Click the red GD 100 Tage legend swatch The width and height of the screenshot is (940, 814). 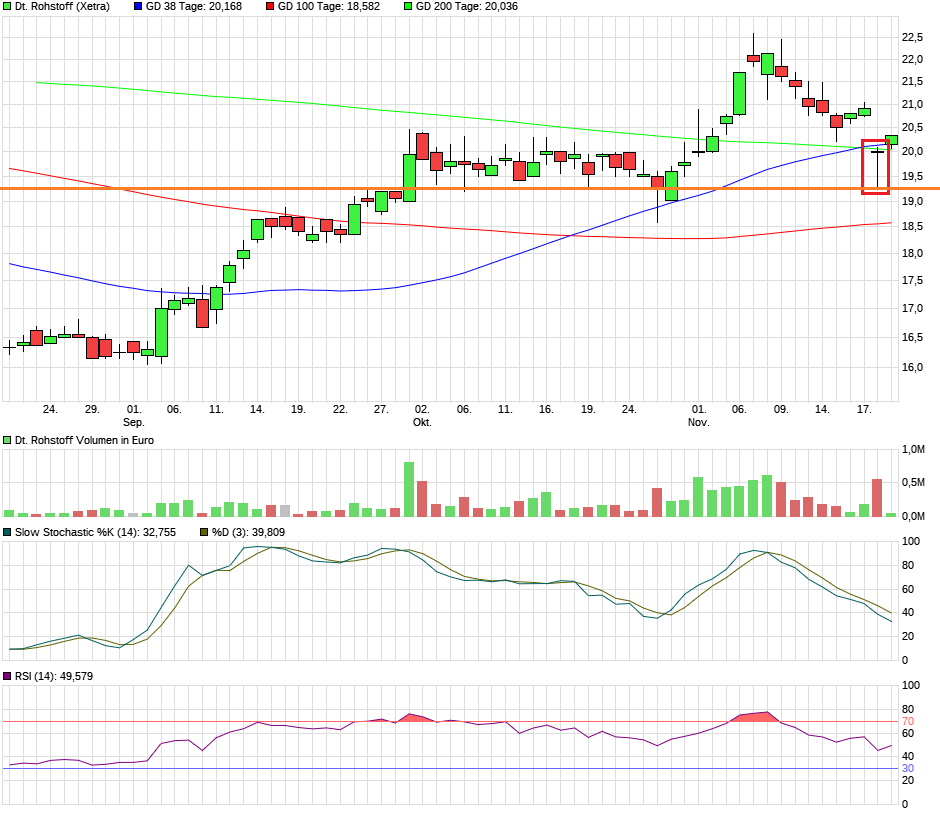(x=270, y=7)
